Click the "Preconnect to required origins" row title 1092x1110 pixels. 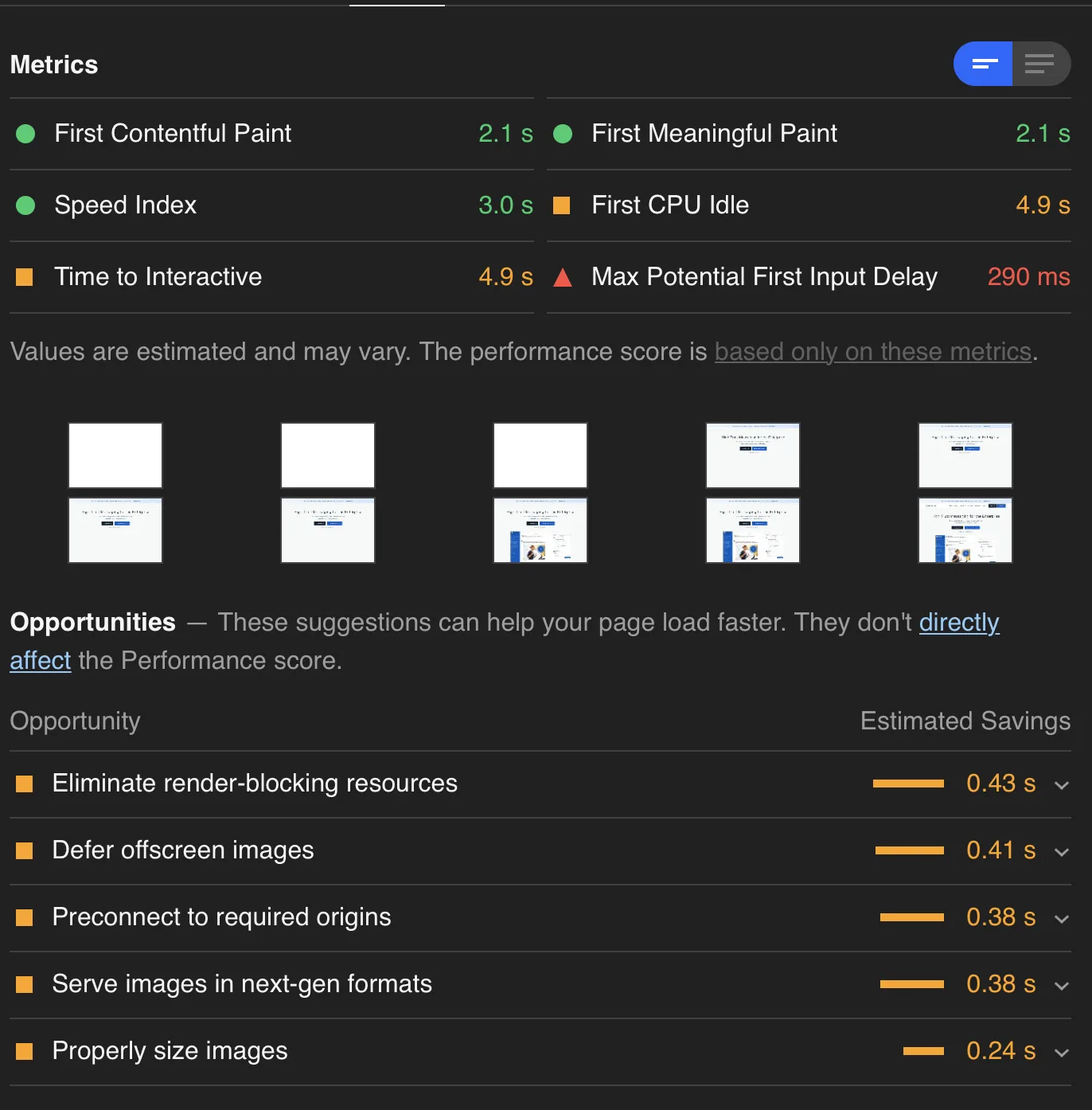pyautogui.click(x=222, y=917)
